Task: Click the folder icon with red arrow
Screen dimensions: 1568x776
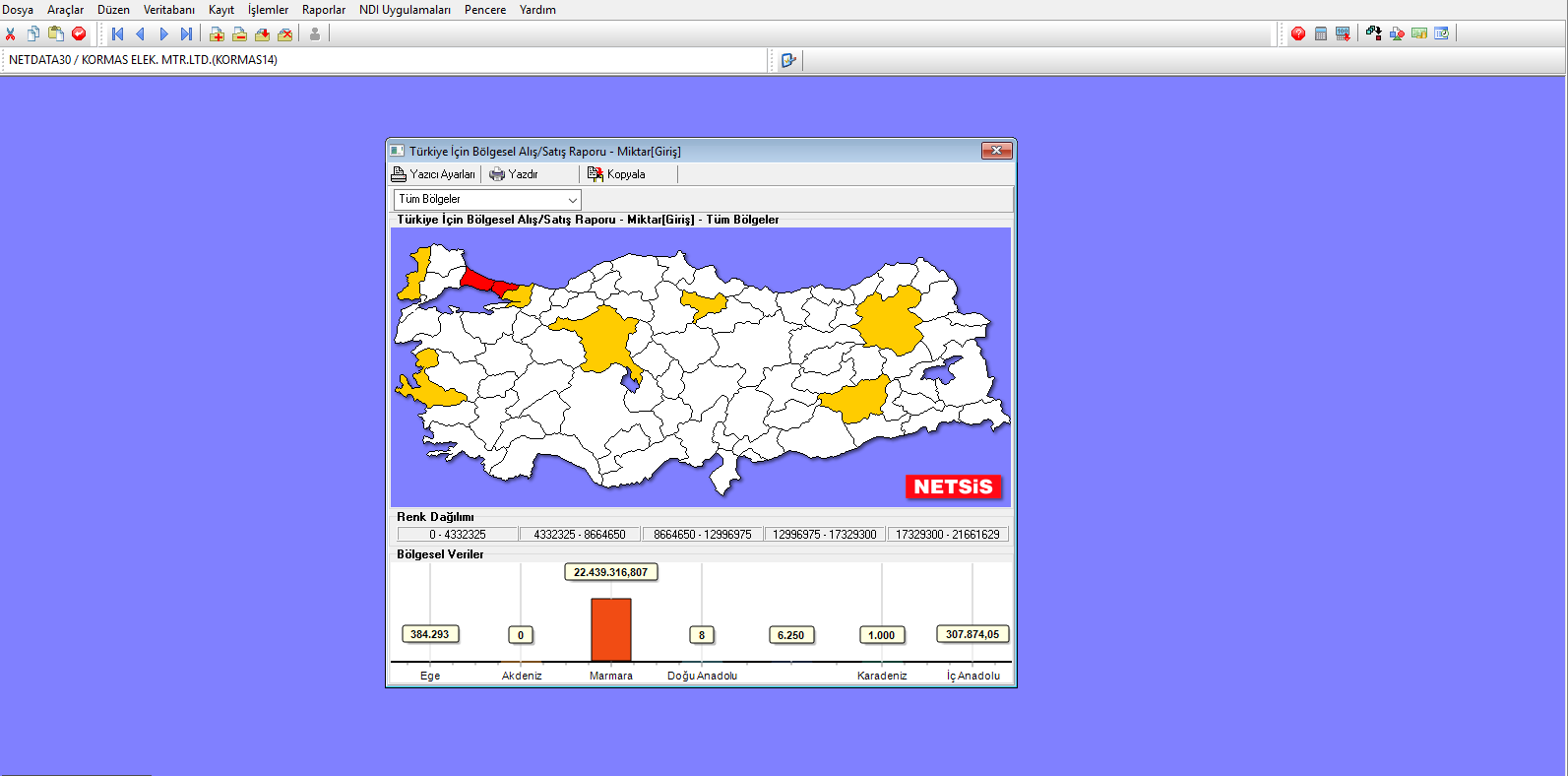Action: point(262,33)
